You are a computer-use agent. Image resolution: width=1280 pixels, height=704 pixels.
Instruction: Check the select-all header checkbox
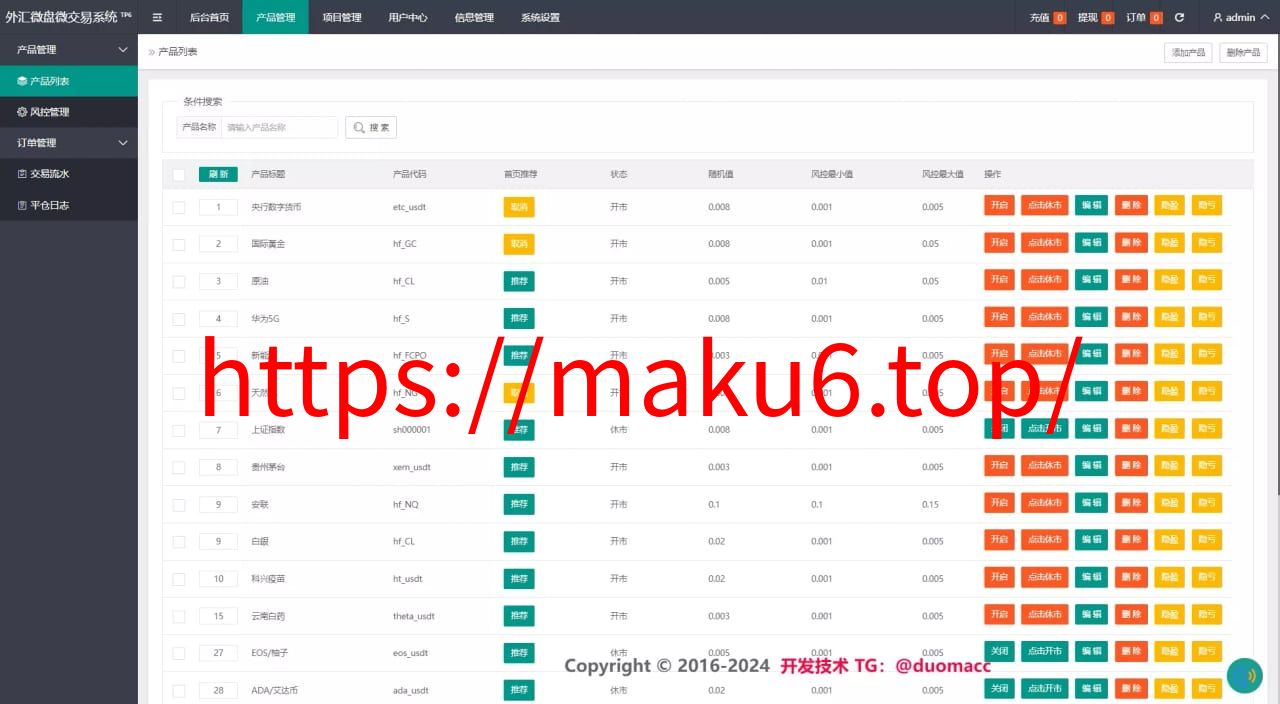(179, 175)
